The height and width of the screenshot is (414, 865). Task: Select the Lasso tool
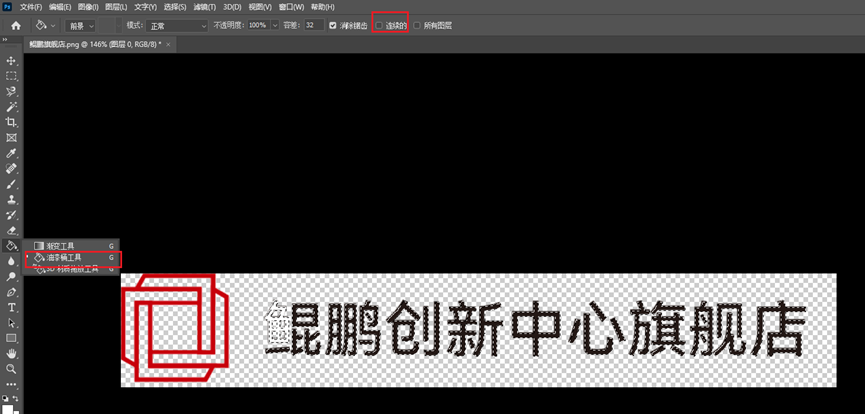(x=11, y=92)
